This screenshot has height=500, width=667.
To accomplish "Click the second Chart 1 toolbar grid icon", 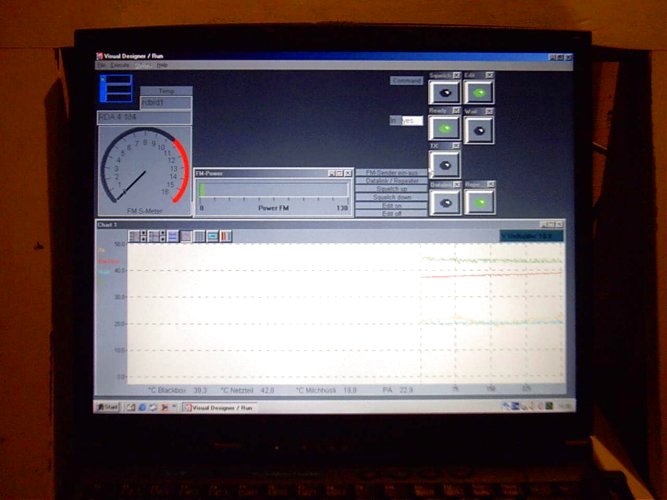I will tap(154, 236).
